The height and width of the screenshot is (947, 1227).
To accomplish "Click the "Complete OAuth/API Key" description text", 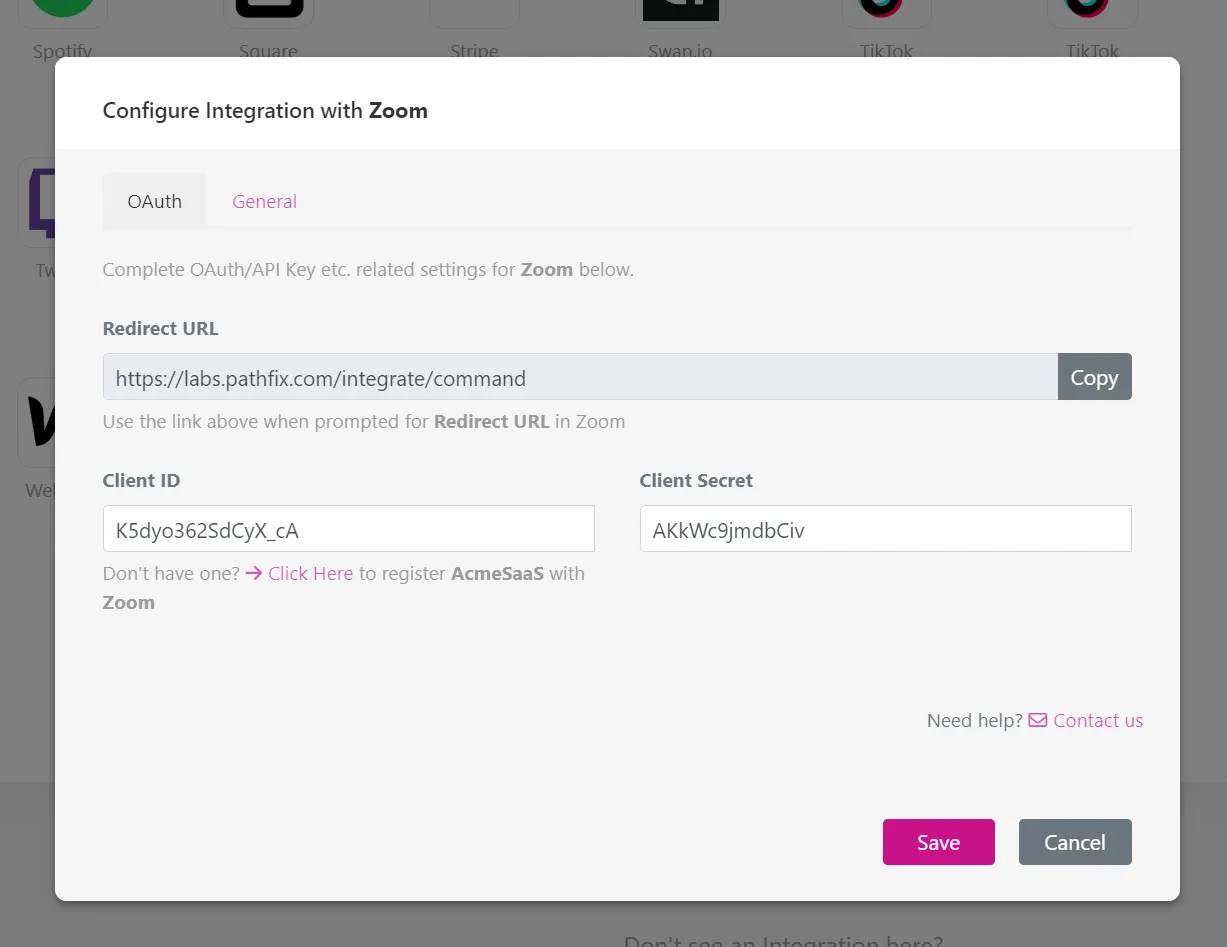I will click(368, 270).
